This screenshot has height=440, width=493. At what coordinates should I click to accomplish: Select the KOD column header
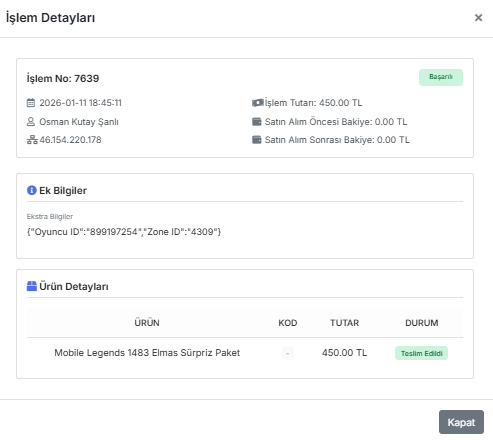[288, 323]
